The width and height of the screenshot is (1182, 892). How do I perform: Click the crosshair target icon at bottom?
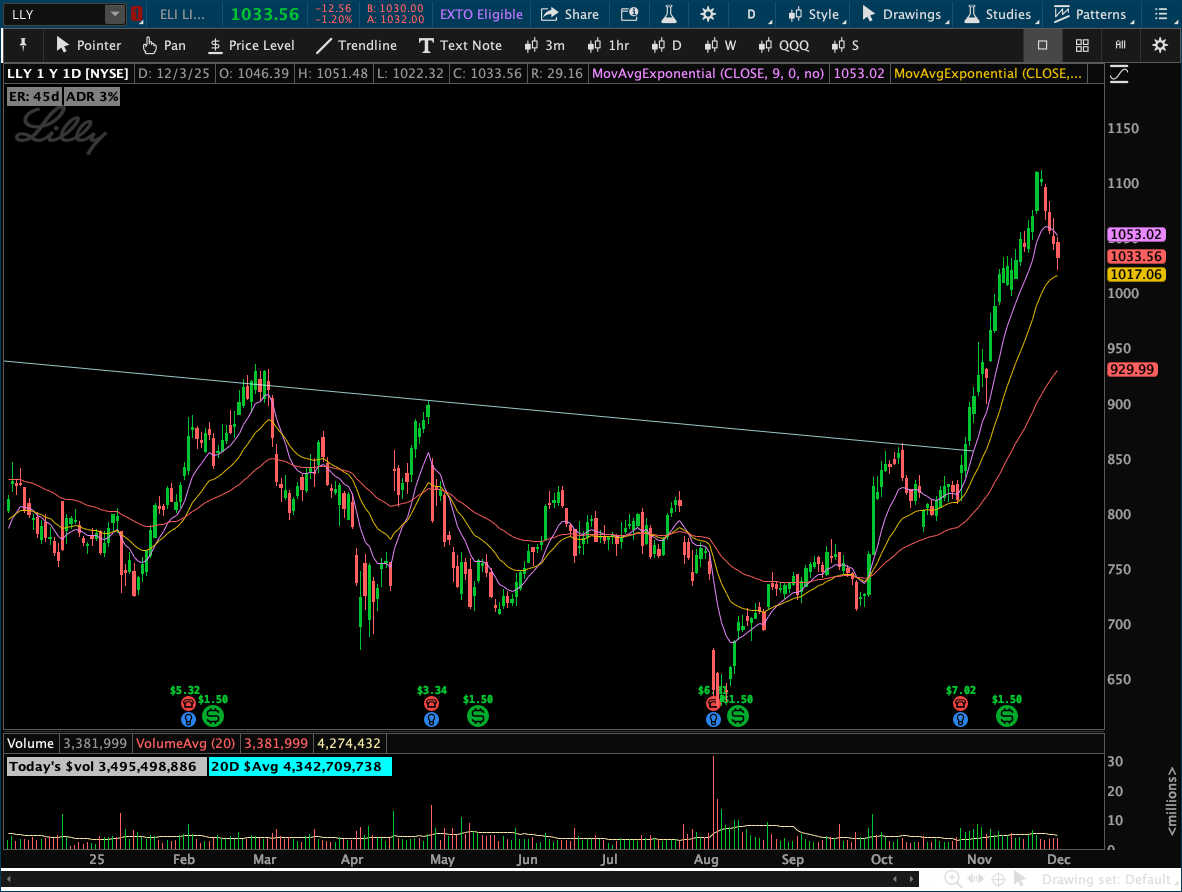click(998, 879)
